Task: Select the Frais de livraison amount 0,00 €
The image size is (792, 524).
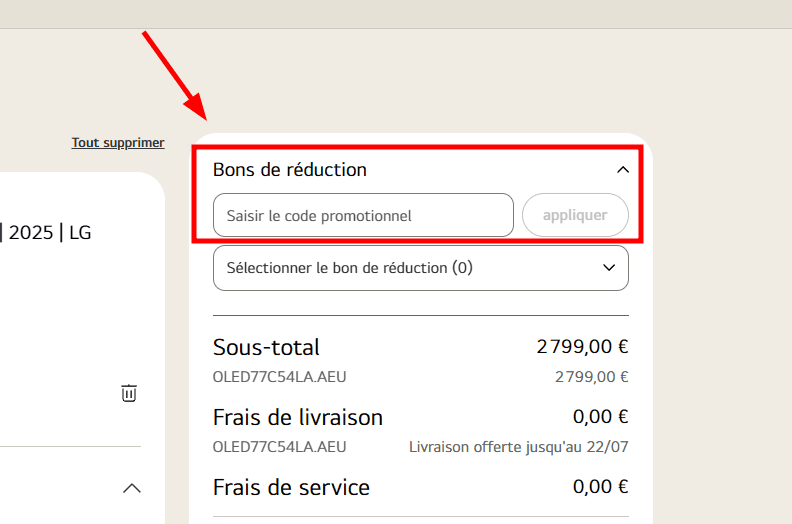Action: click(601, 417)
